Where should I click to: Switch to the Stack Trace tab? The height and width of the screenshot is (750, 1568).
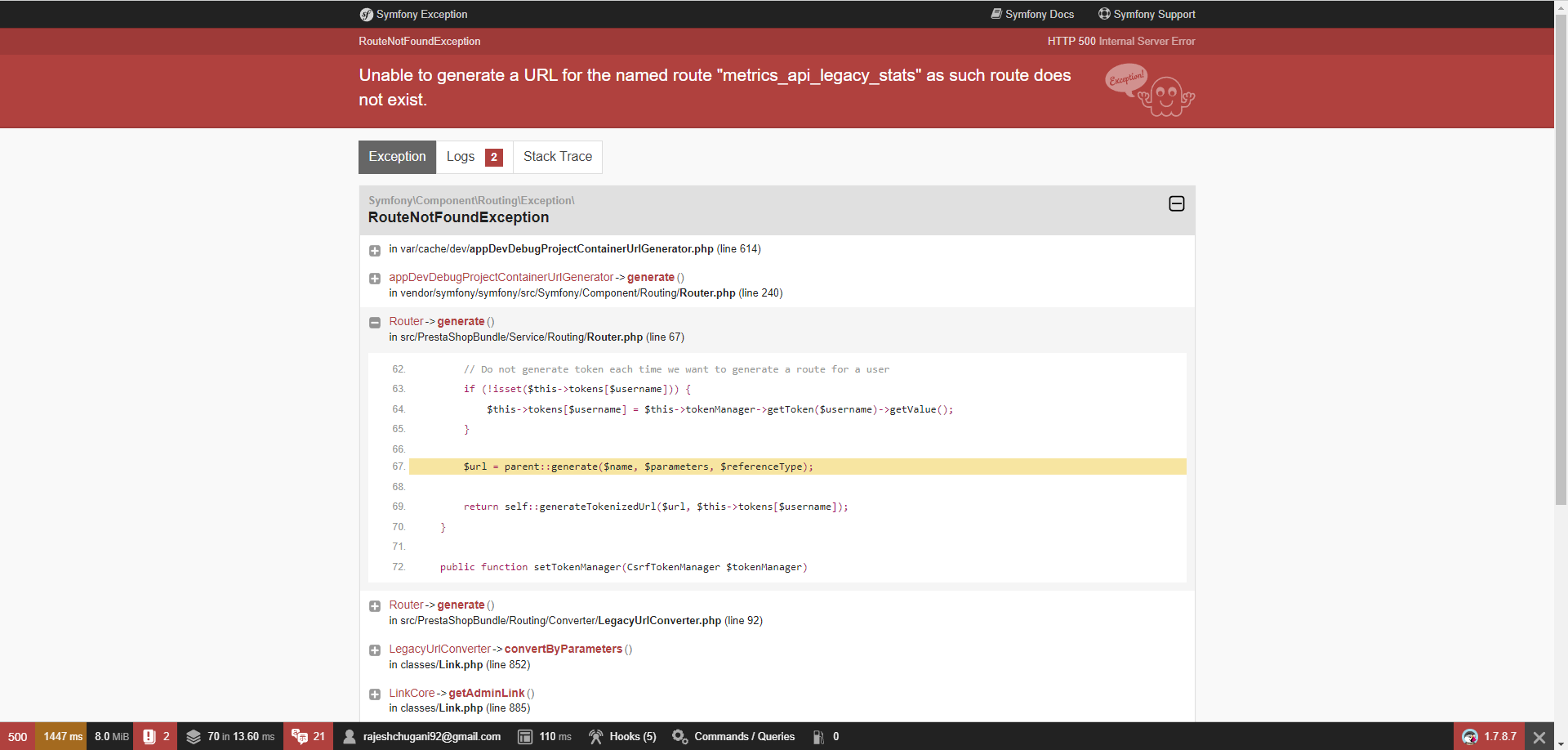pos(558,157)
